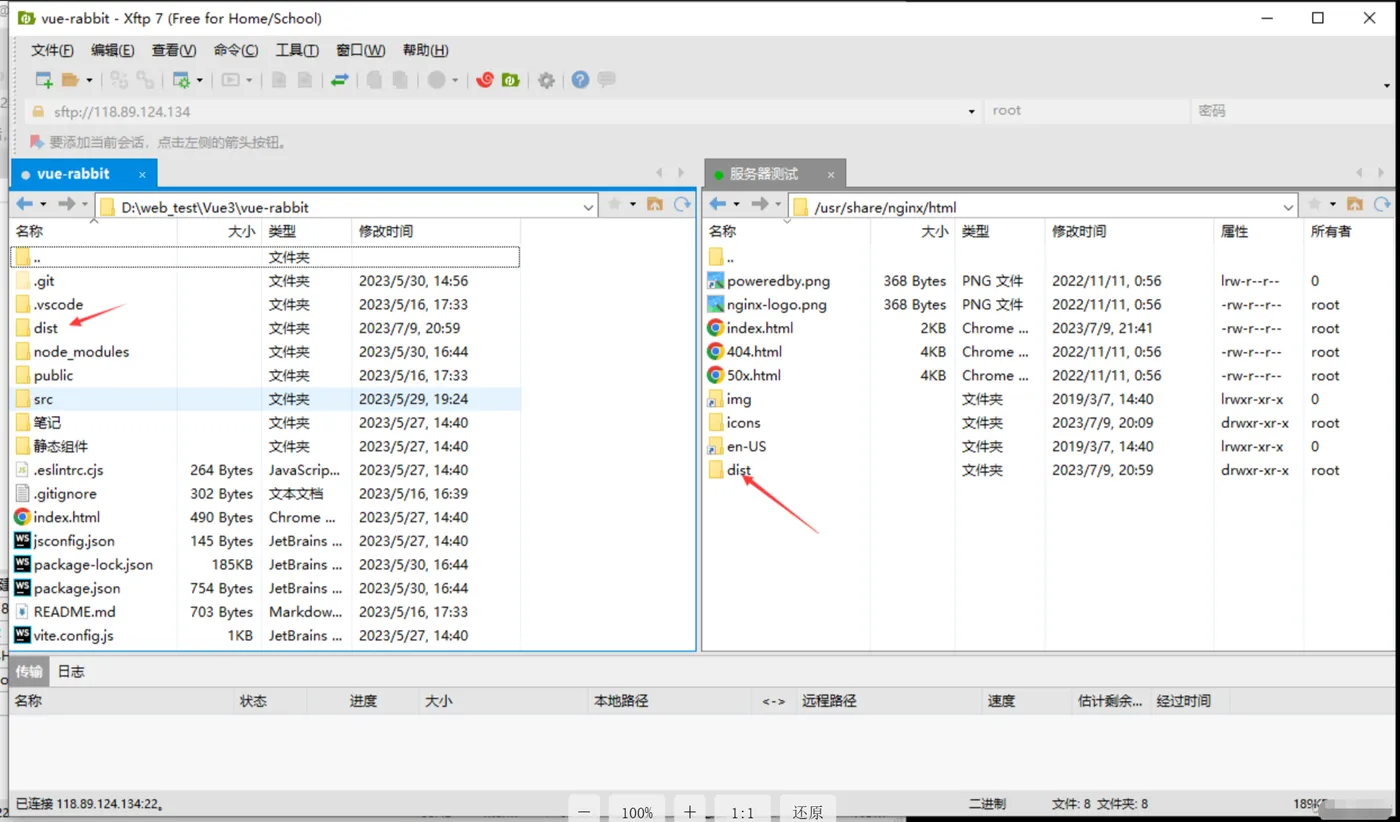This screenshot has height=822, width=1400.
Task: Open the 查看(V) menu
Action: (174, 50)
